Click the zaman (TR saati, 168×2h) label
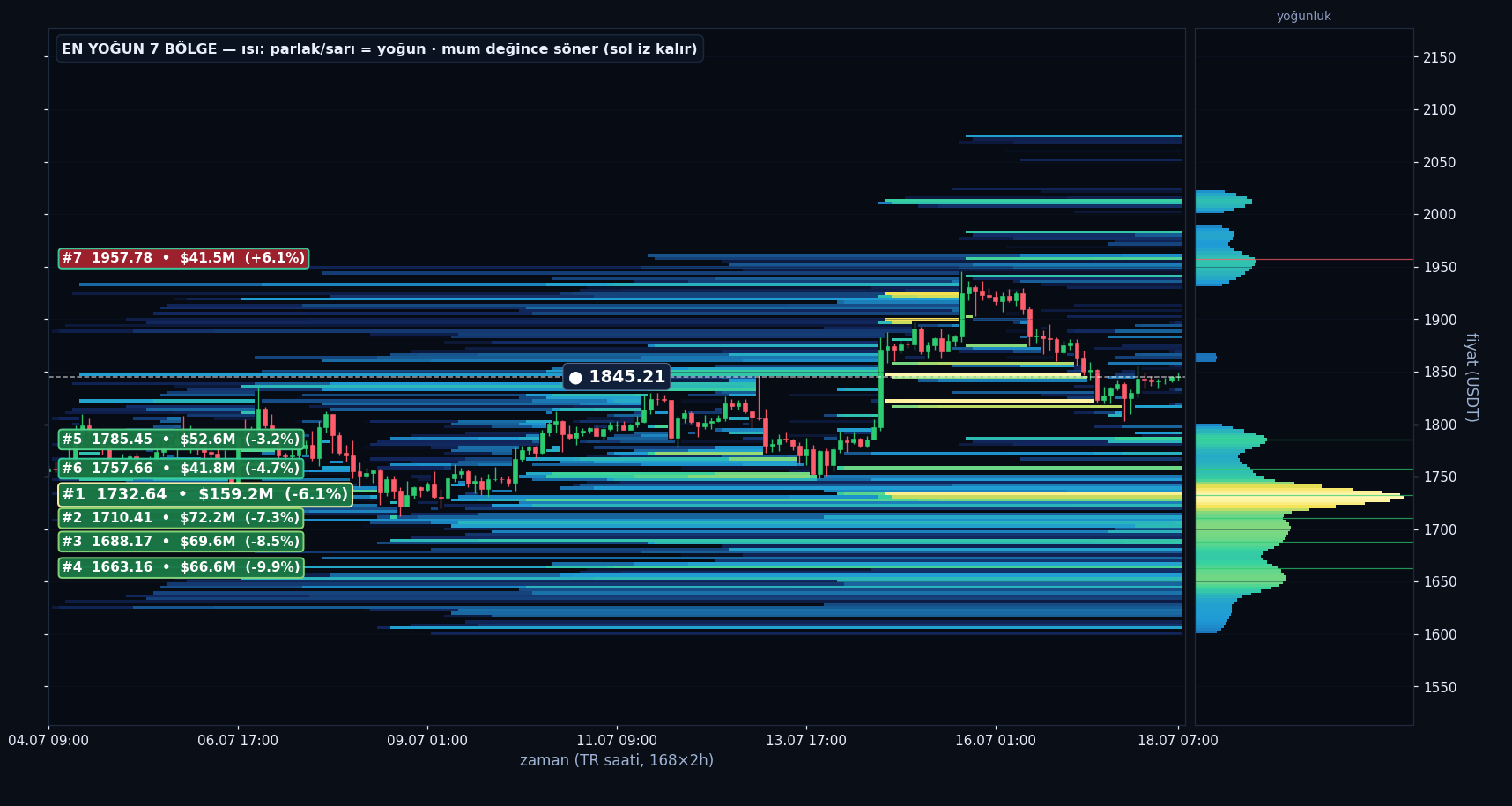 (617, 760)
